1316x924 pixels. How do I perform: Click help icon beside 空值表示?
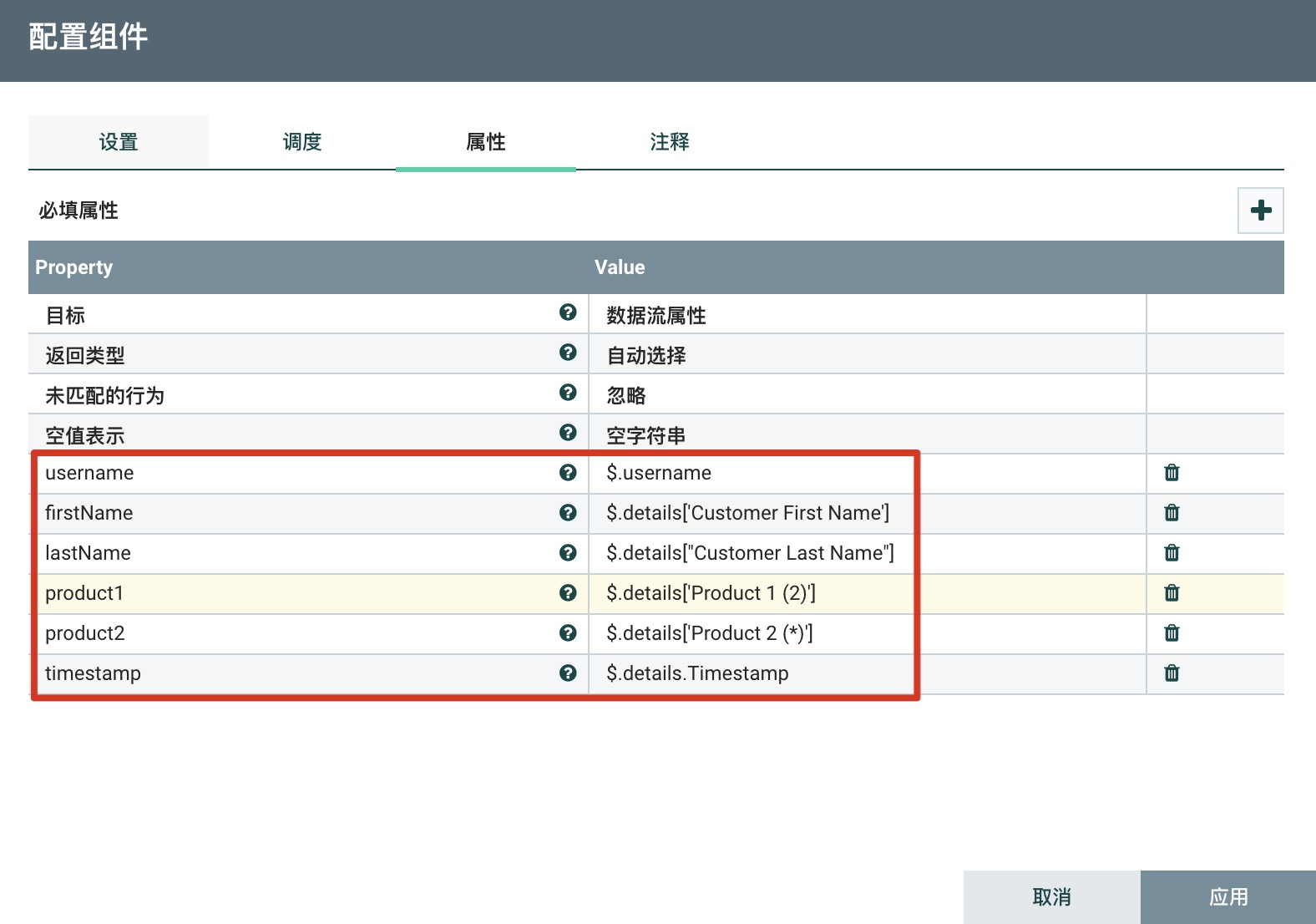click(568, 433)
